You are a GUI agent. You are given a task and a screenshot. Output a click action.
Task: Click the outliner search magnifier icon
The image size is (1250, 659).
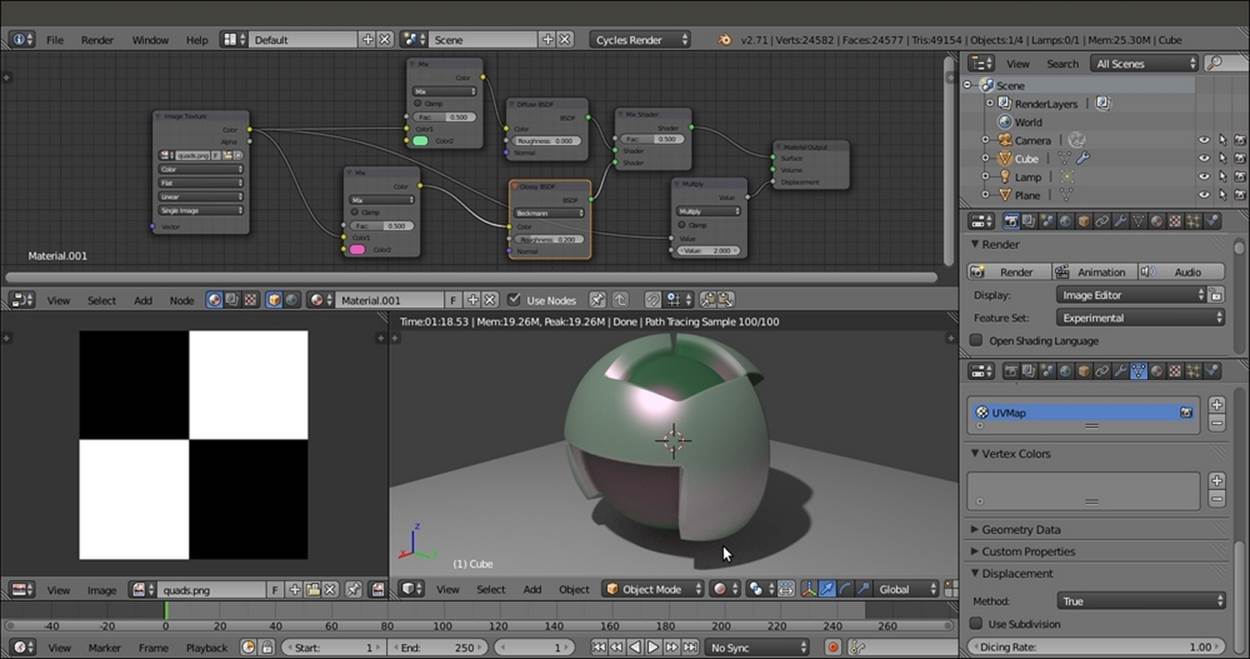[1214, 63]
